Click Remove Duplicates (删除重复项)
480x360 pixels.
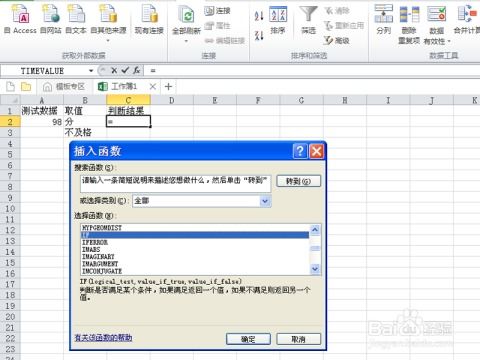coord(409,25)
